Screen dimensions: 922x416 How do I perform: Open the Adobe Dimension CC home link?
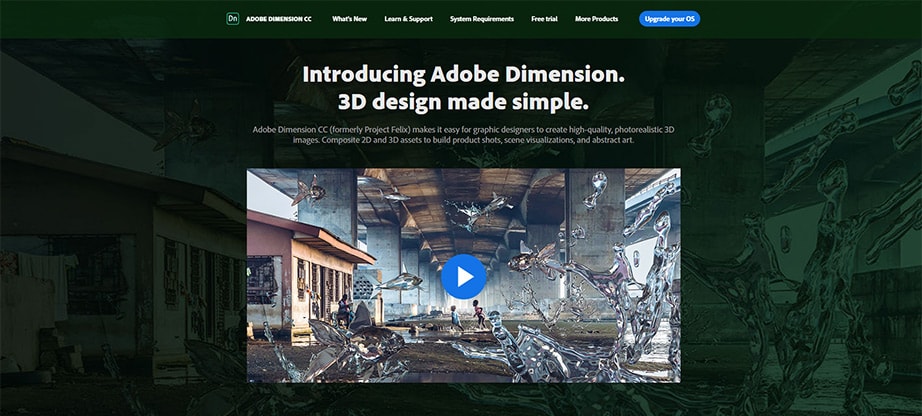pos(279,19)
